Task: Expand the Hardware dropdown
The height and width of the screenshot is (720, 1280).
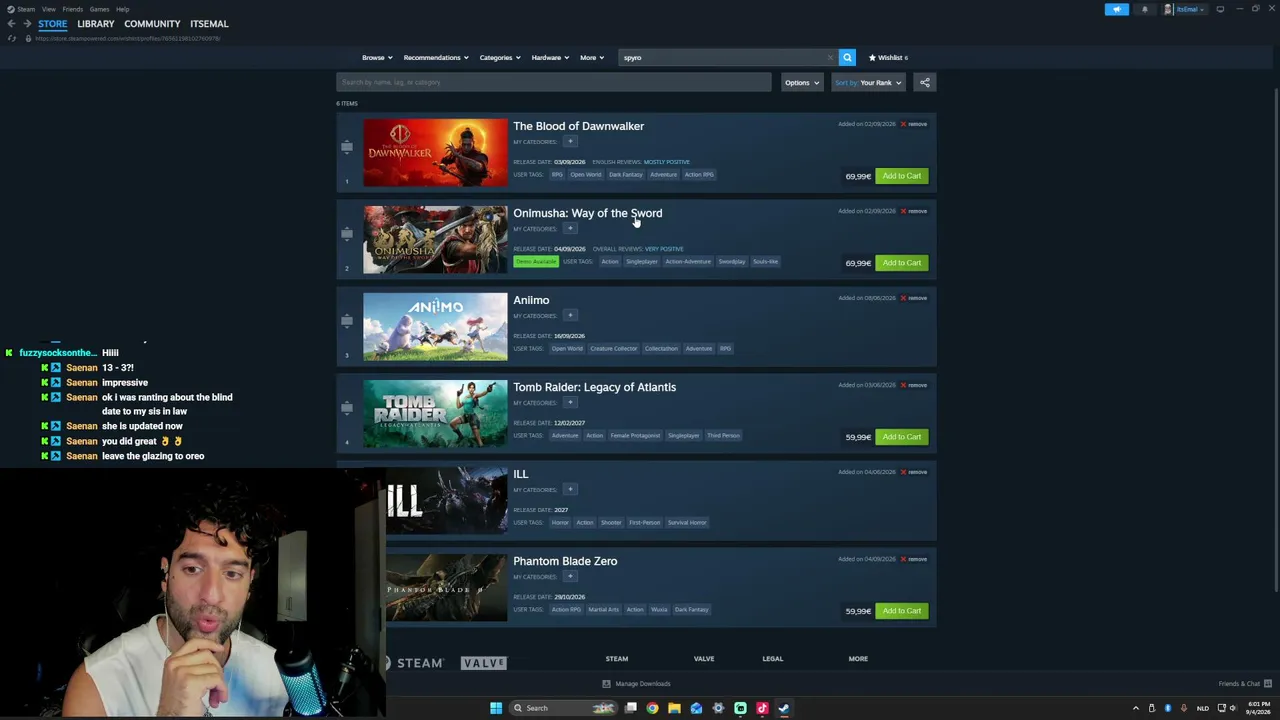Action: pos(550,57)
